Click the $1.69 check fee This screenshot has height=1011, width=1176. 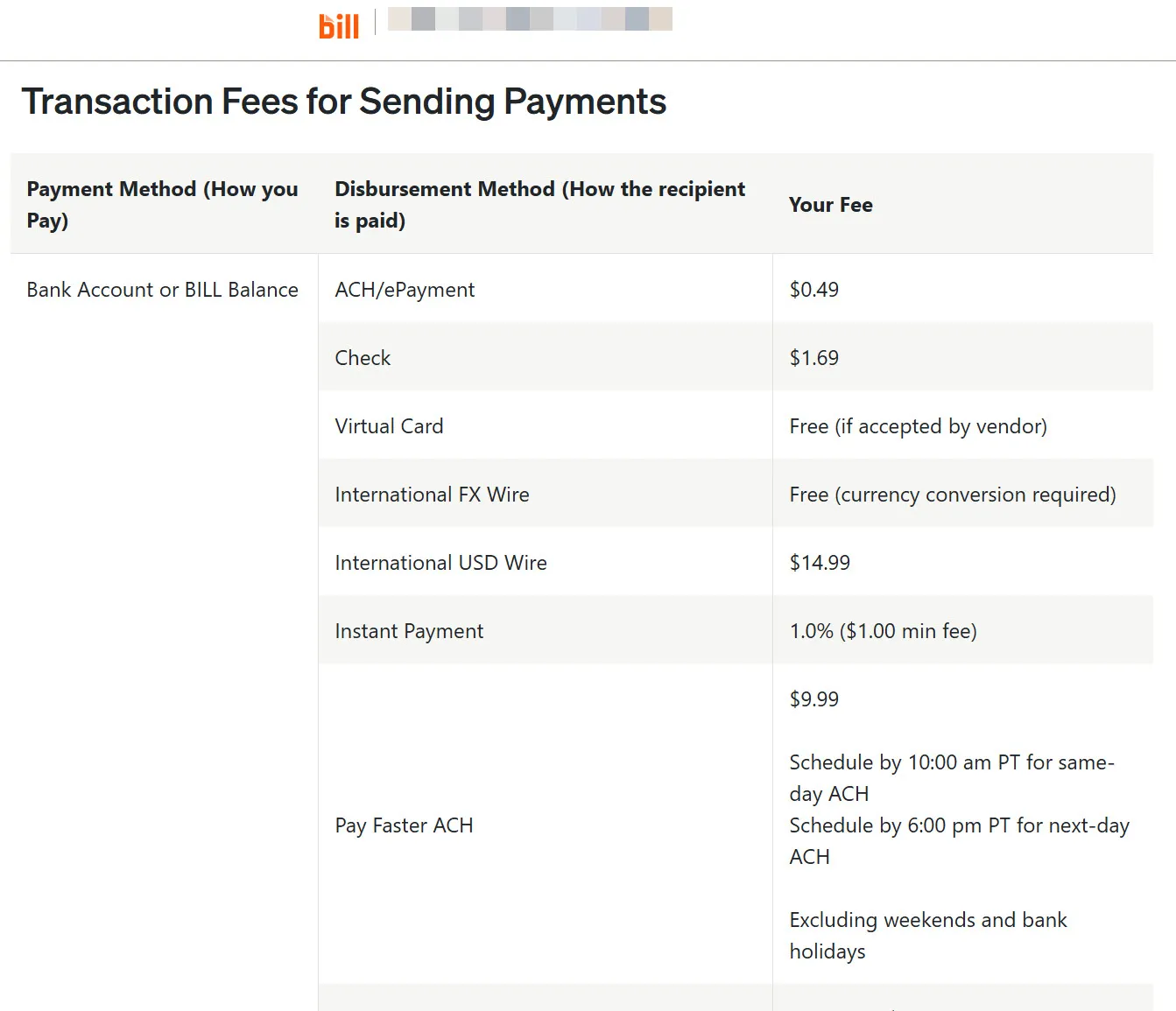click(x=814, y=358)
